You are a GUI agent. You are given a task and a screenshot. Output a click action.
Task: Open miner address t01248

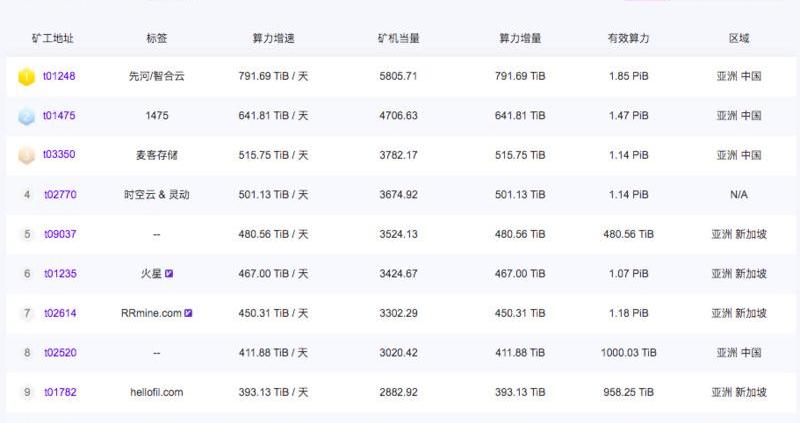click(x=59, y=76)
